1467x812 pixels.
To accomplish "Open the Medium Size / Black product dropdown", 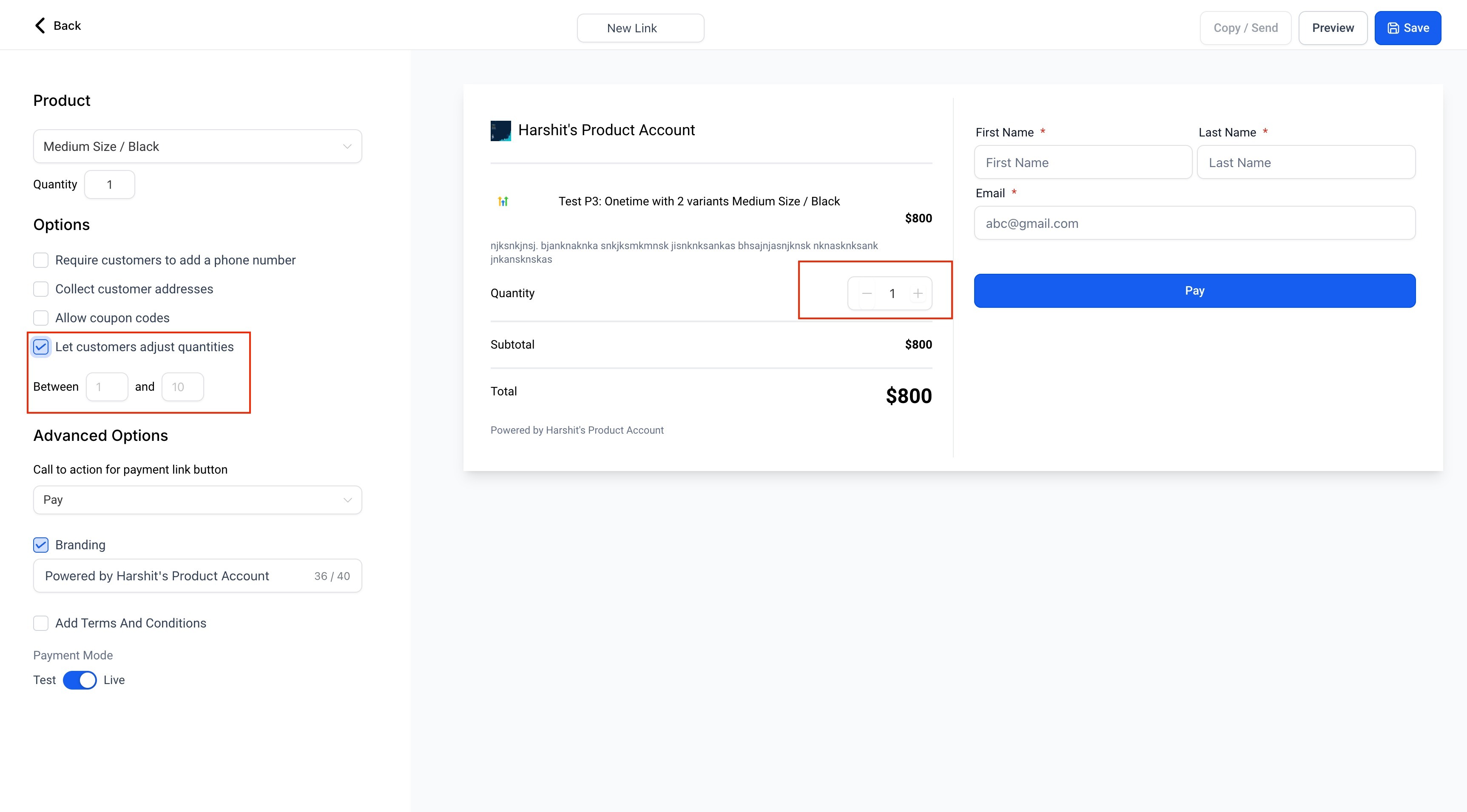I will 198,146.
